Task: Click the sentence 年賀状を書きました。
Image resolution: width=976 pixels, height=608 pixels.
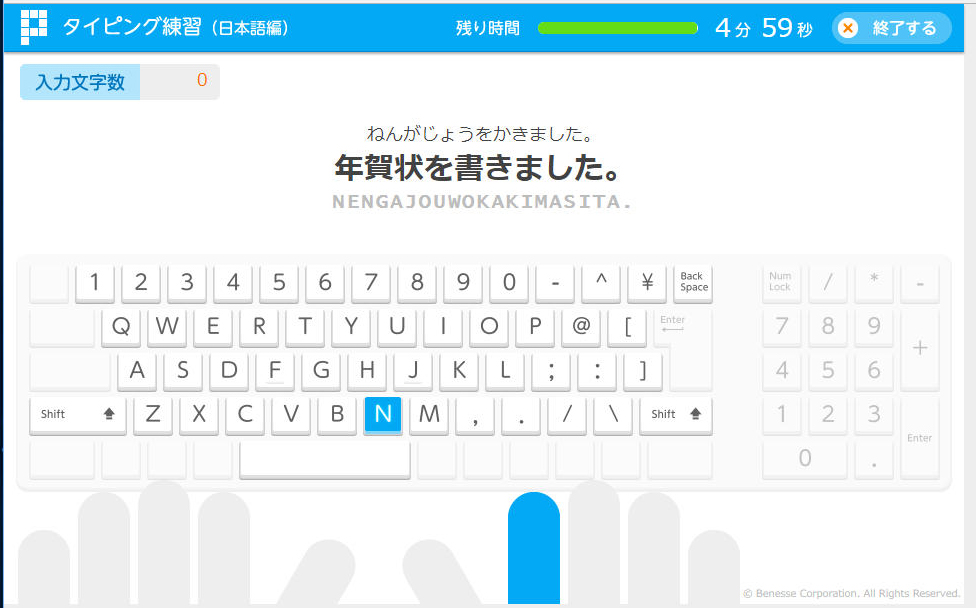Action: pos(477,168)
